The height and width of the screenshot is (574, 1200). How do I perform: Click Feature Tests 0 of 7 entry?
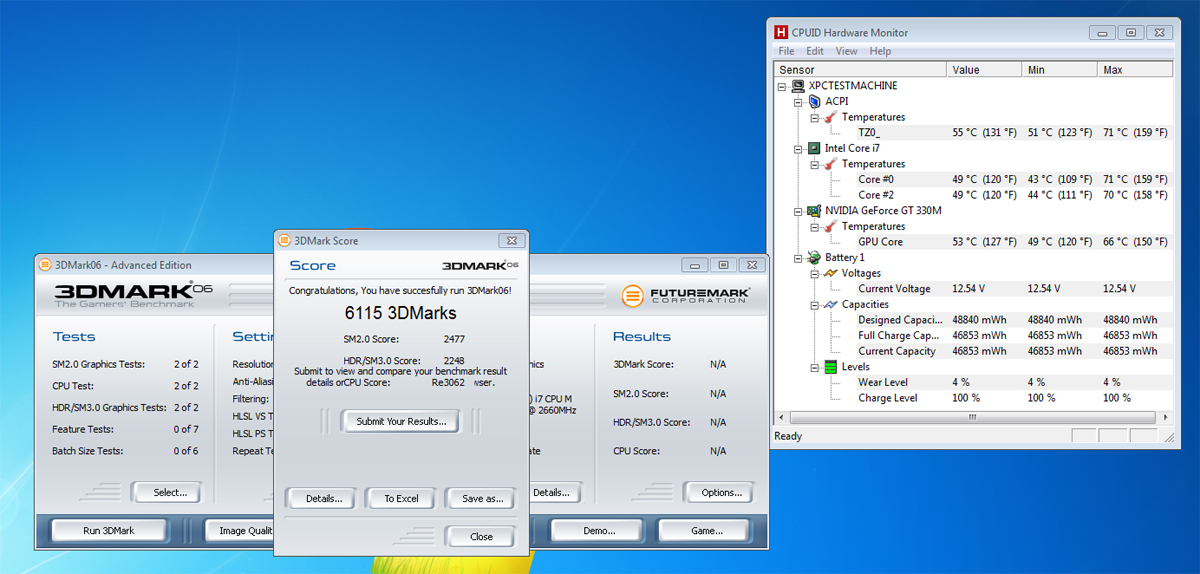tap(125, 430)
